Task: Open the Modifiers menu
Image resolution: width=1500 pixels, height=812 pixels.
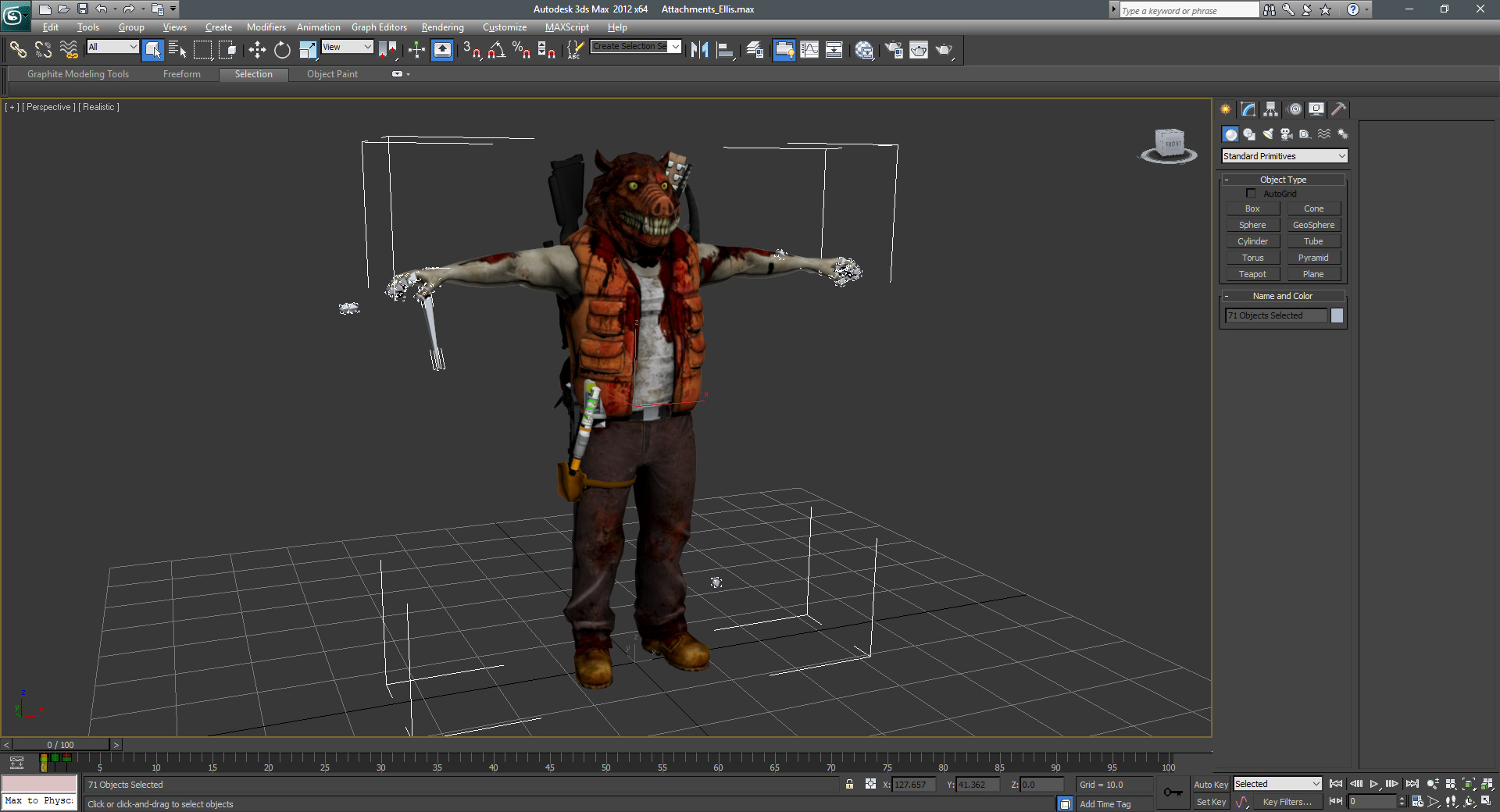Action: coord(266,27)
